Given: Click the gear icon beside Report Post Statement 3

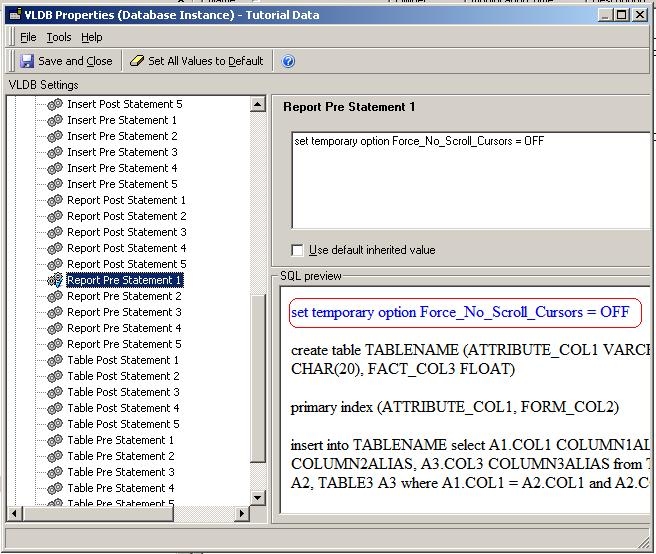Looking at the screenshot, I should point(55,232).
